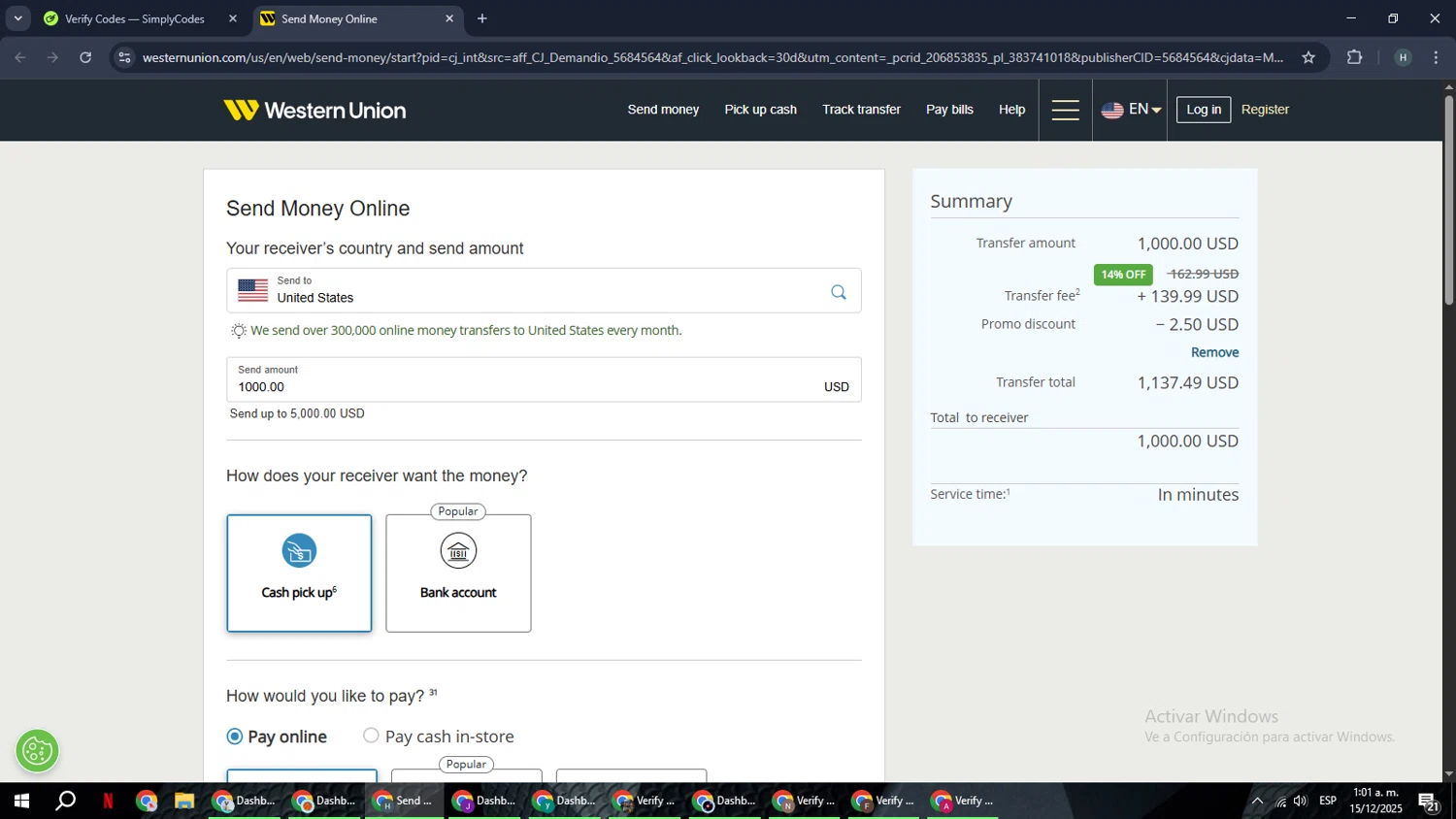Click the Register link
This screenshot has height=819, width=1456.
tap(1265, 110)
